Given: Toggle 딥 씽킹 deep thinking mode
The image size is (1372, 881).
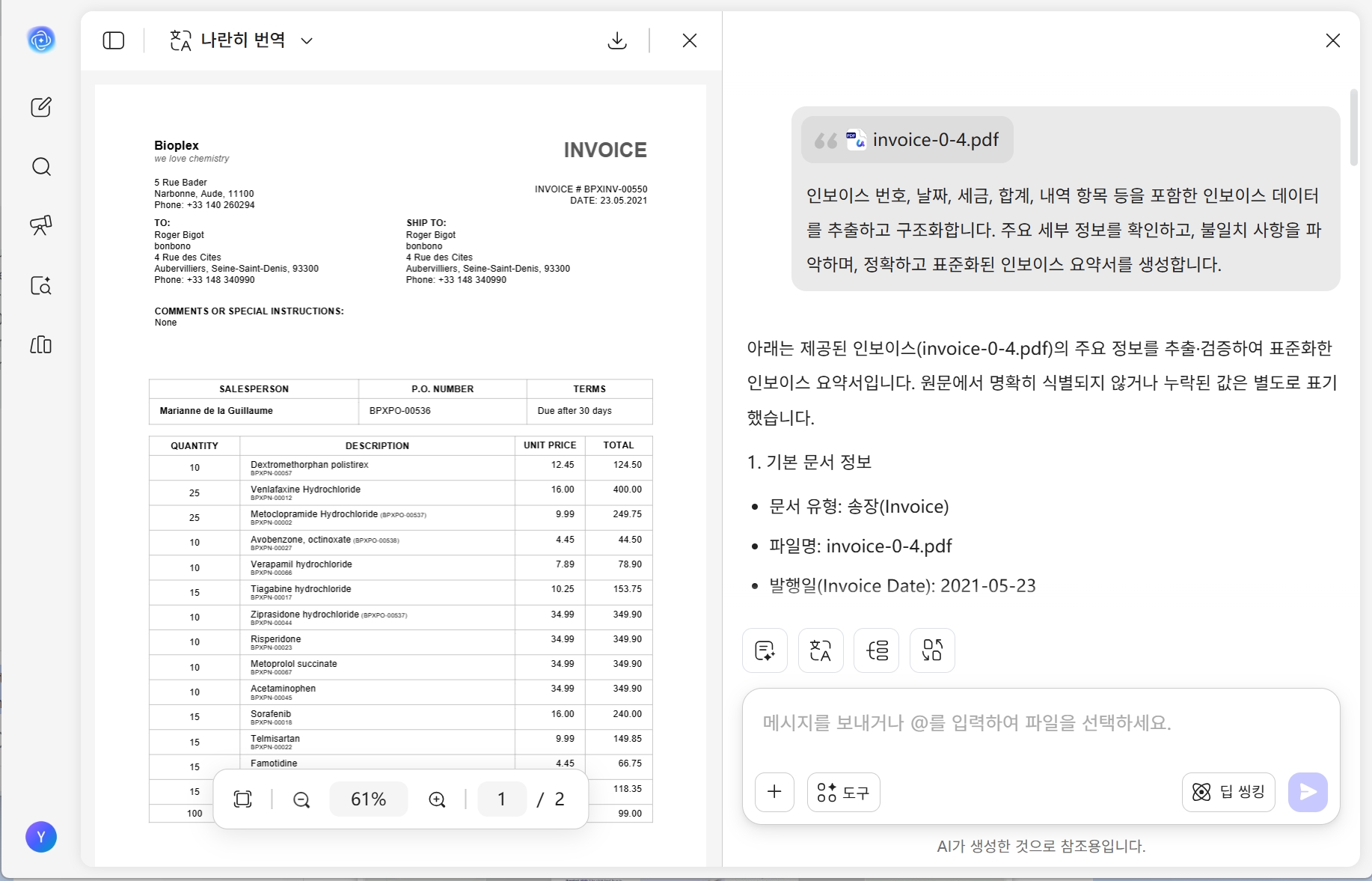Looking at the screenshot, I should [1228, 792].
